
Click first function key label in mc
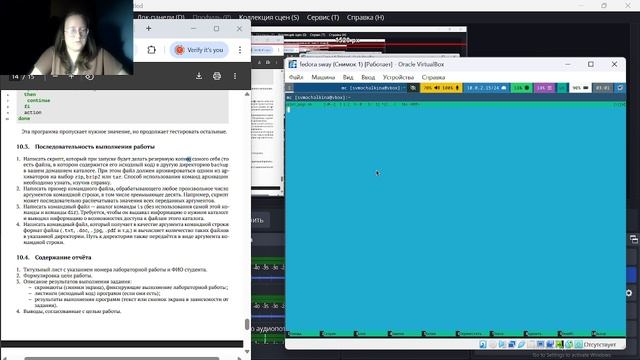pos(295,334)
